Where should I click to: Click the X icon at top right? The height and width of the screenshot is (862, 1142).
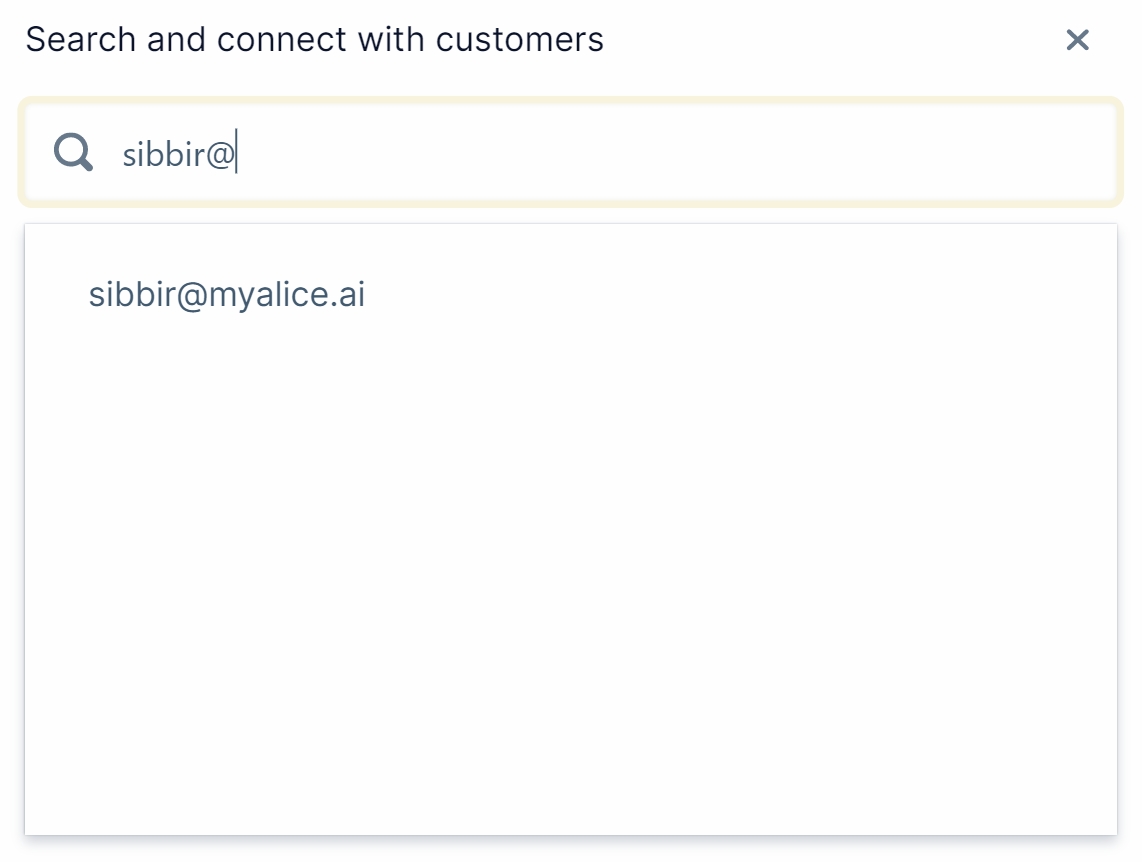pyautogui.click(x=1077, y=40)
